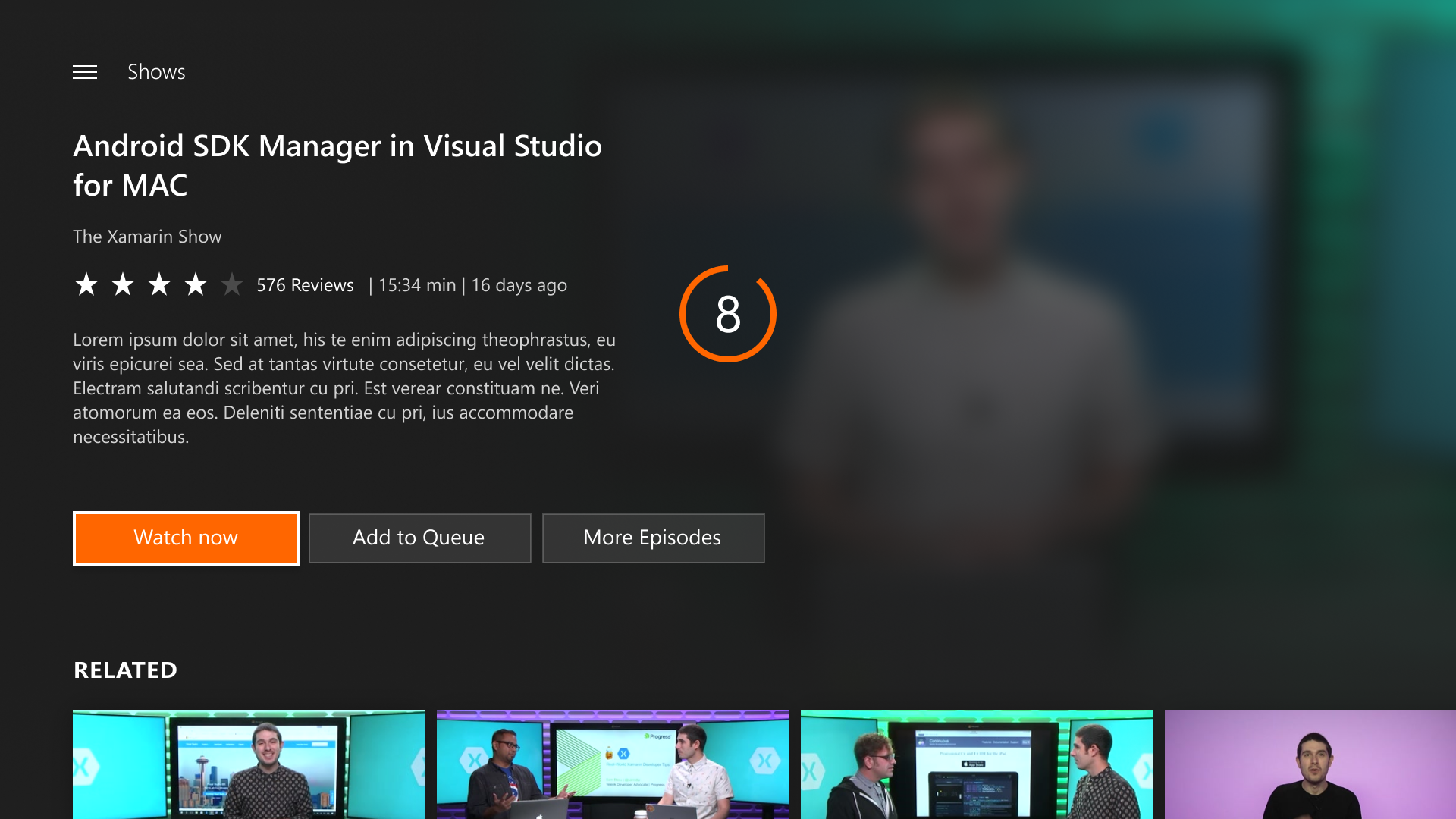Viewport: 1456px width, 819px height.
Task: Click the 576 Reviews text
Action: pos(305,285)
